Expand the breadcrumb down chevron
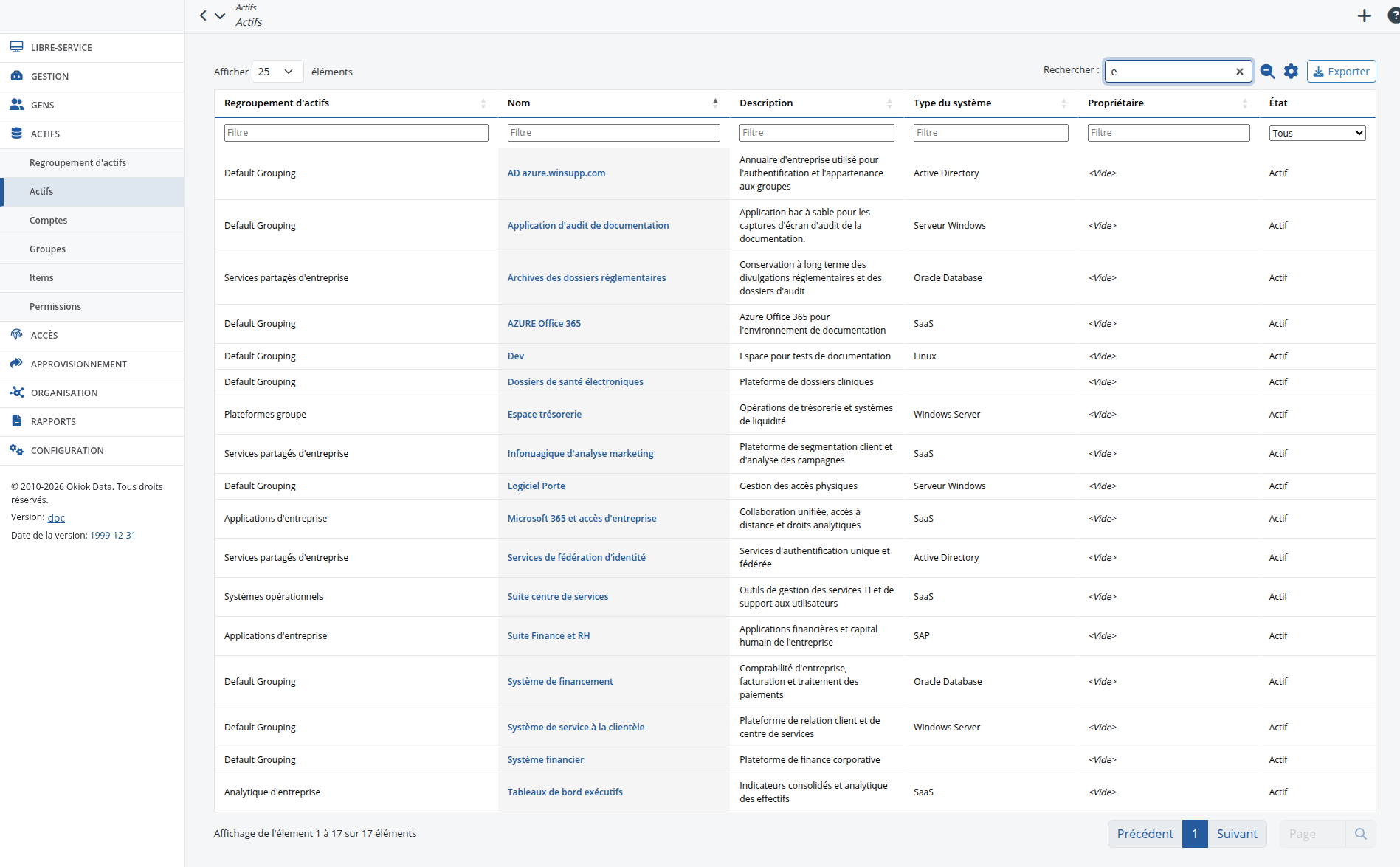Viewport: 1400px width, 867px height. click(220, 15)
